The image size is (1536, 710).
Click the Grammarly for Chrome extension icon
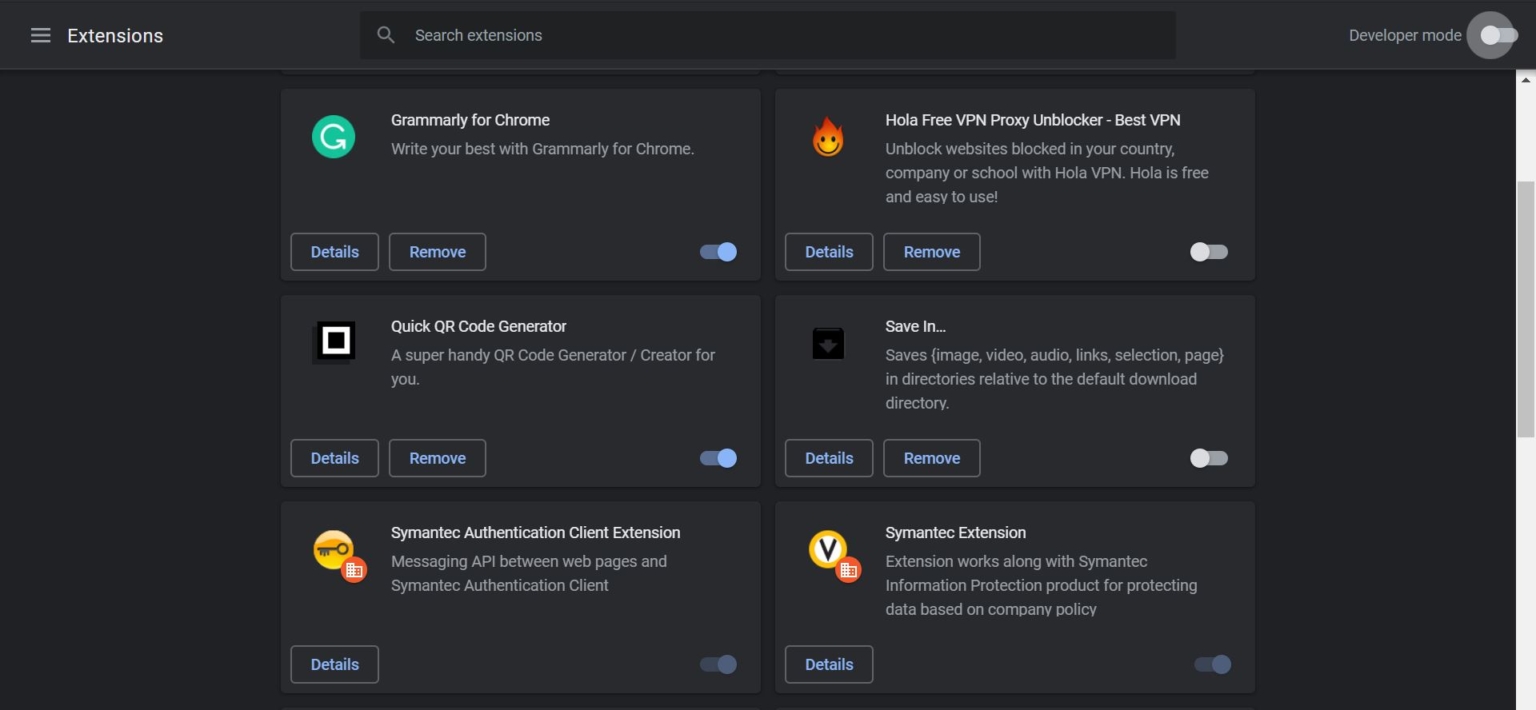click(x=333, y=136)
